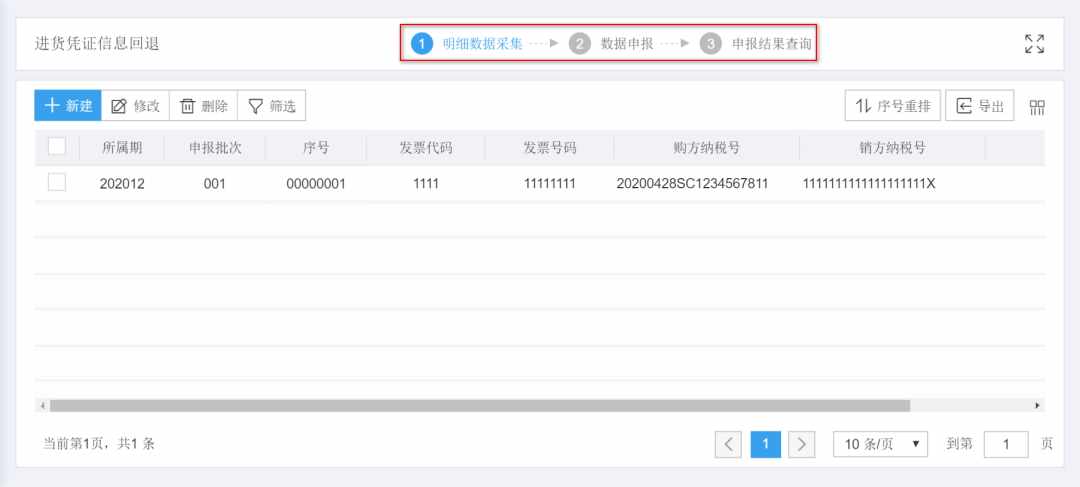Open the column settings grid icon
Viewport: 1080px width, 487px height.
coord(1037,107)
